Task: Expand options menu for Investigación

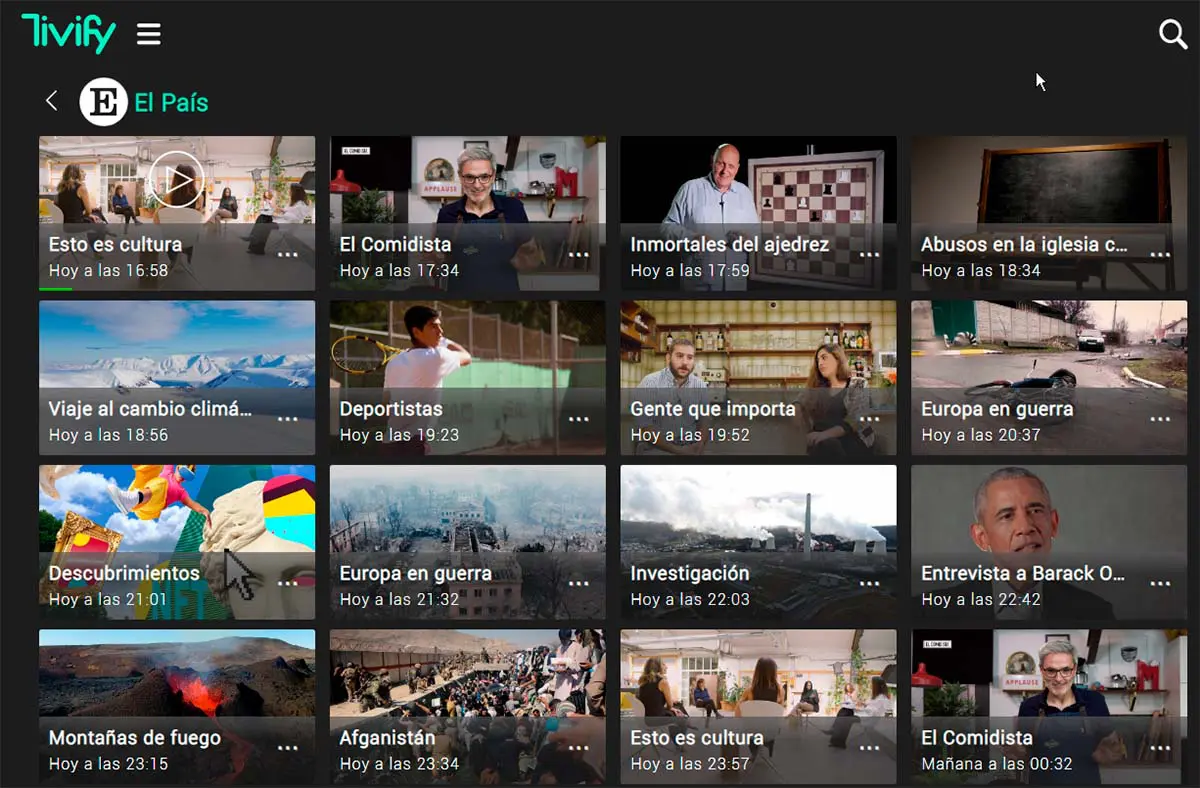Action: (869, 584)
